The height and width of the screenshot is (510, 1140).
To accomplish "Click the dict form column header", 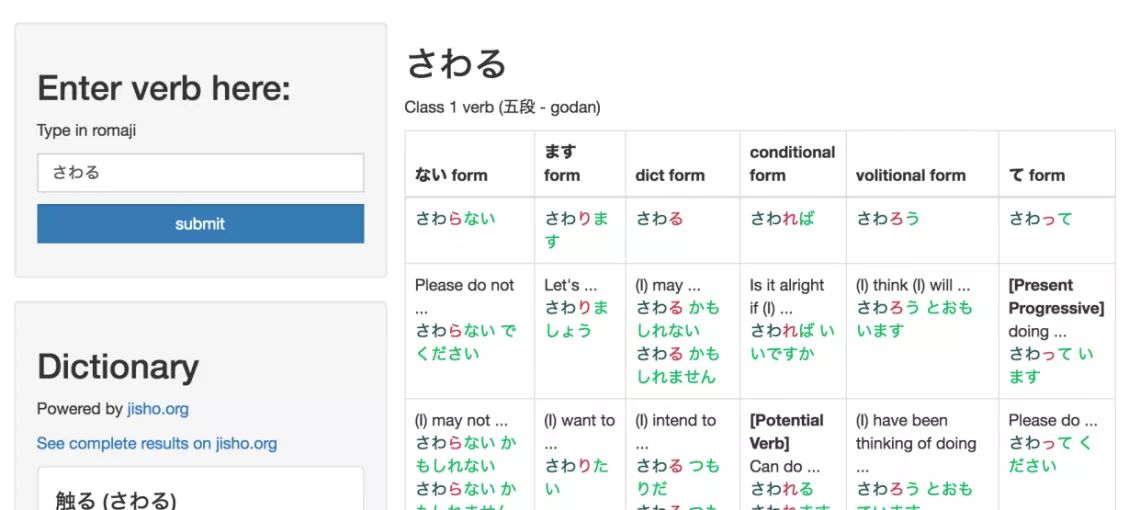I will (670, 175).
